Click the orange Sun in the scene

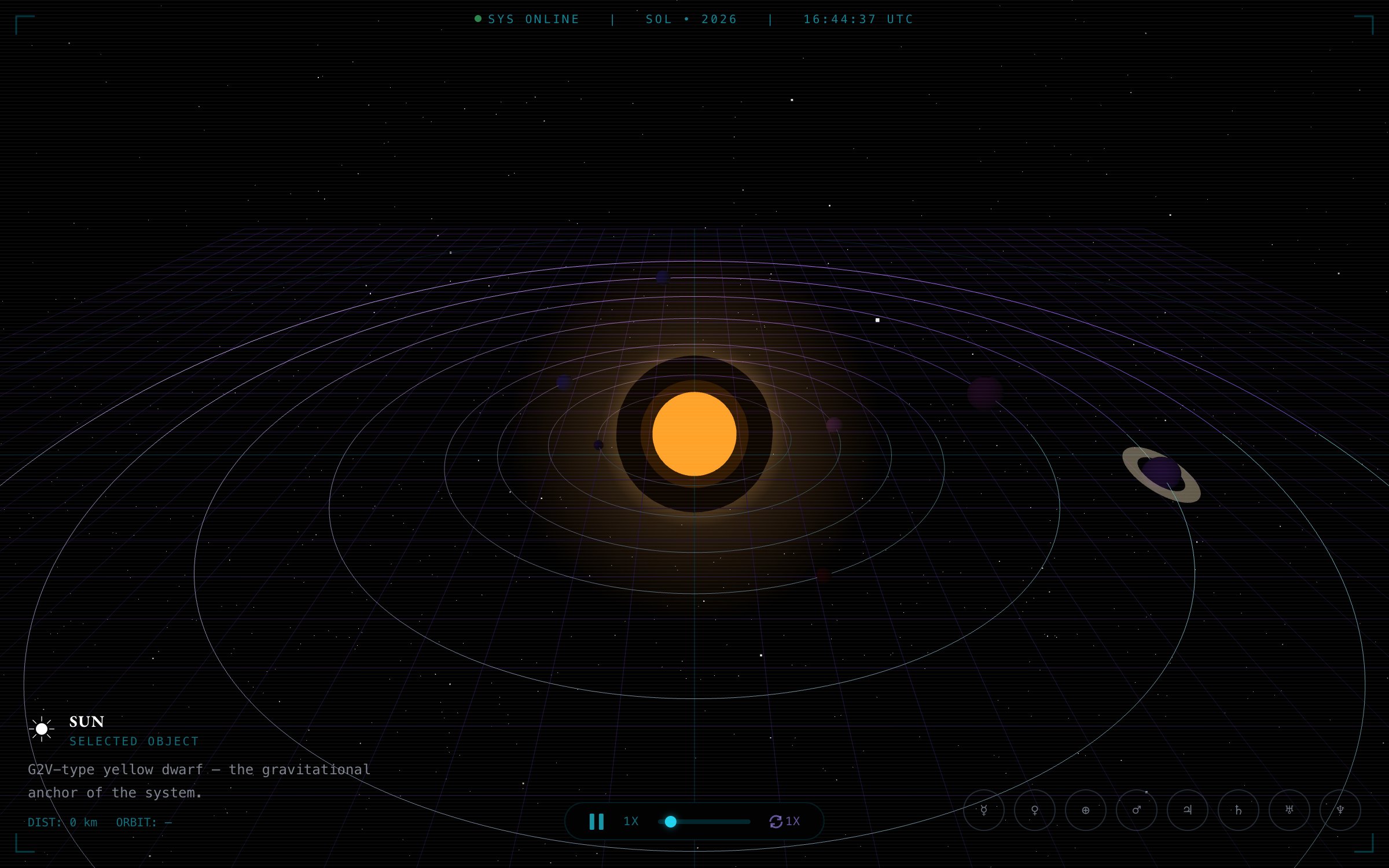tap(694, 434)
